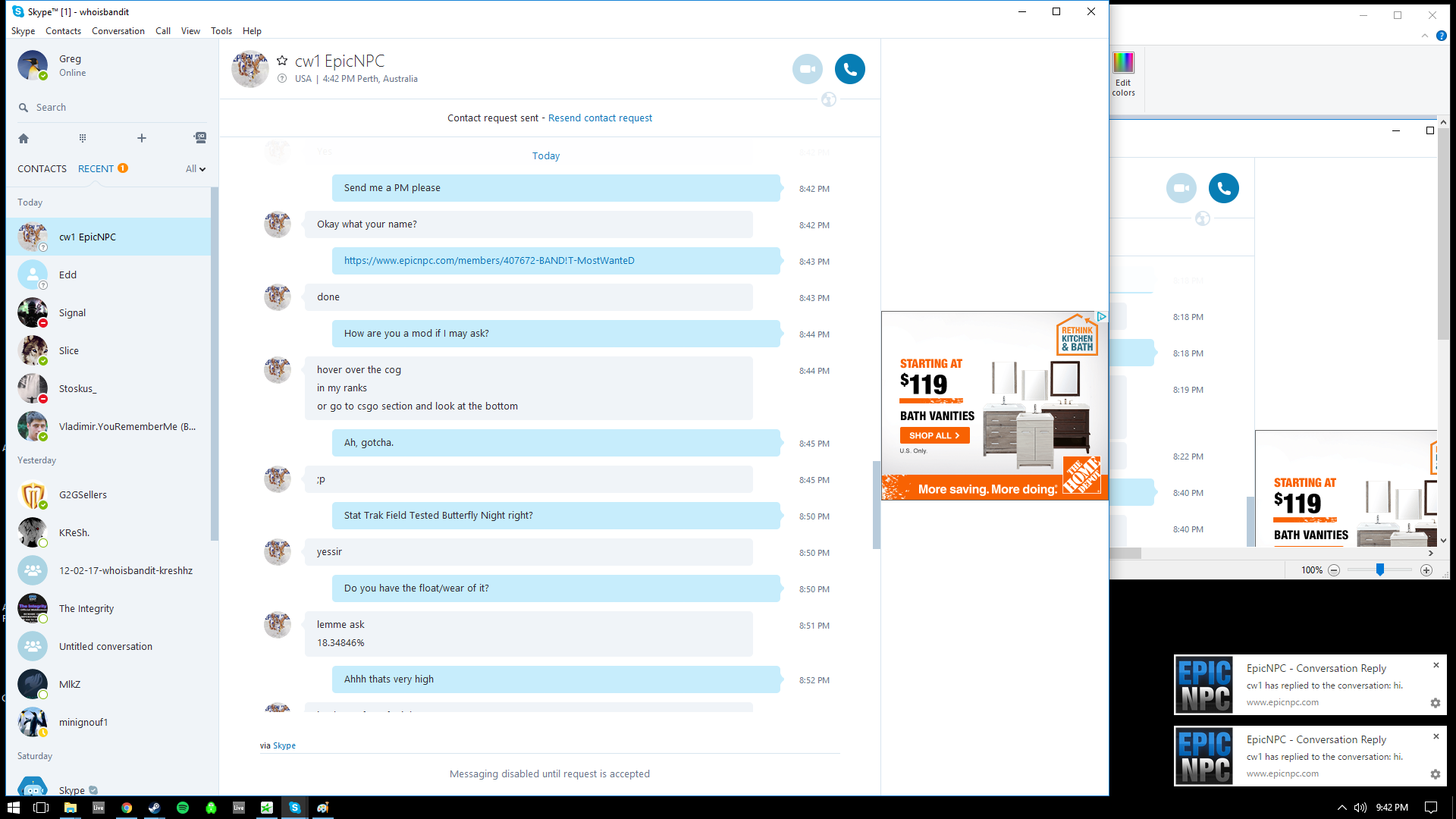1456x819 pixels.
Task: Open Spotify from the taskbar
Action: (x=183, y=808)
